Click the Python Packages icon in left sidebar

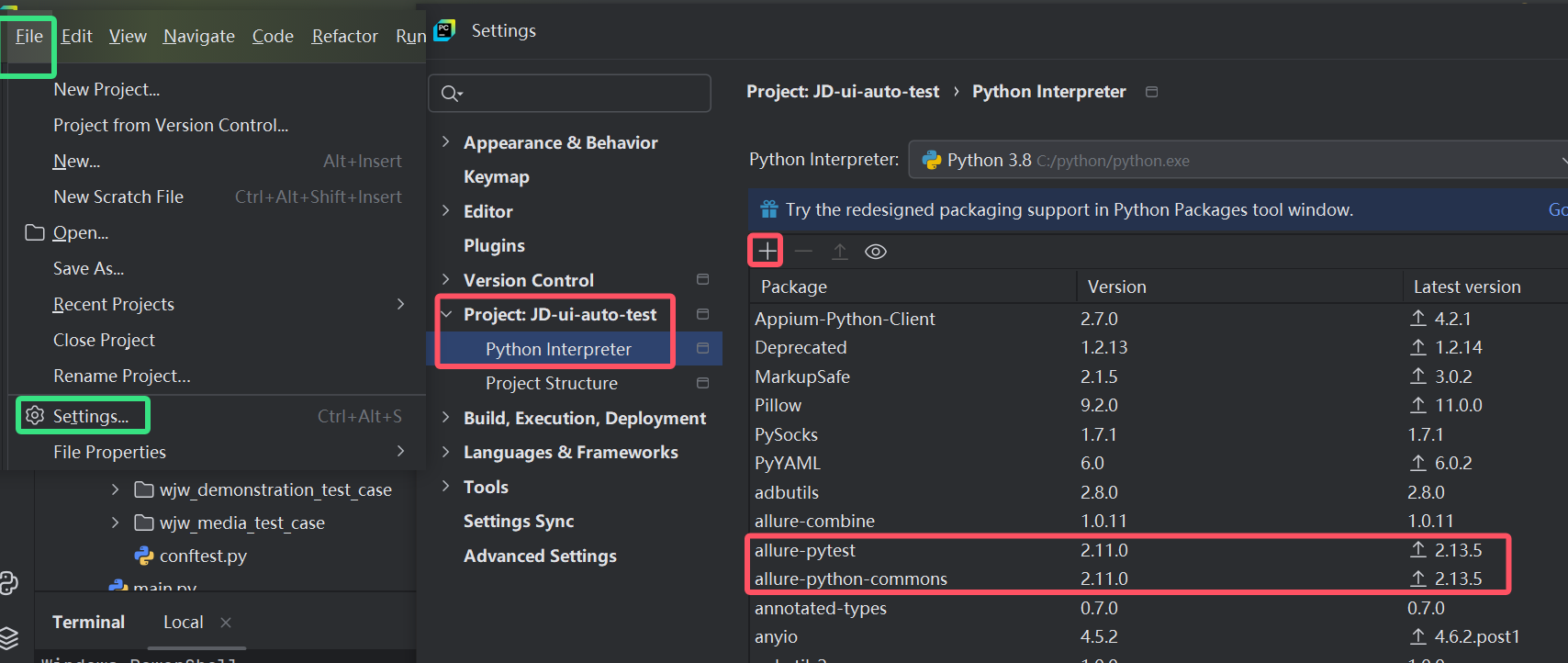[x=9, y=583]
